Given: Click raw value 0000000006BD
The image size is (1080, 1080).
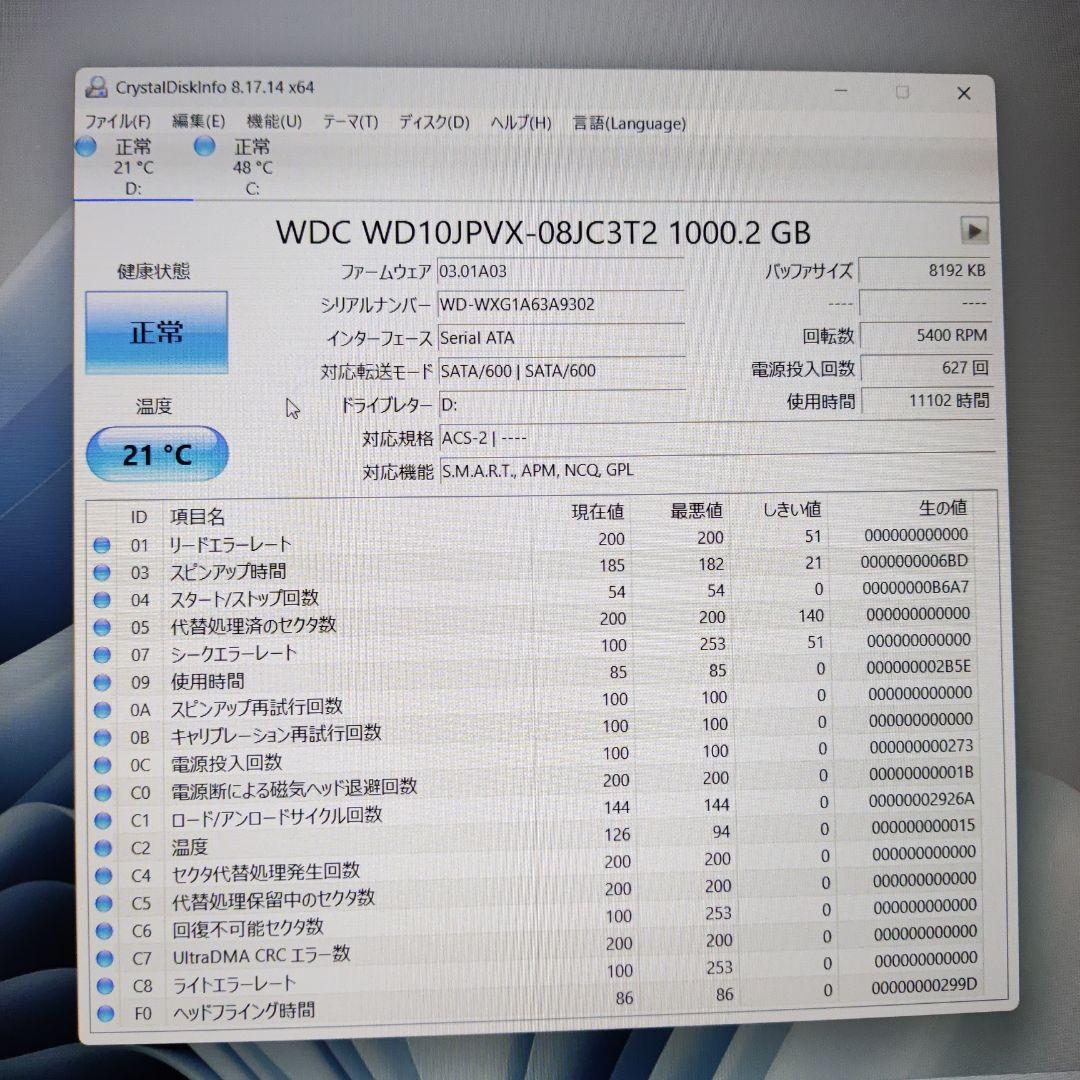Looking at the screenshot, I should [x=914, y=561].
